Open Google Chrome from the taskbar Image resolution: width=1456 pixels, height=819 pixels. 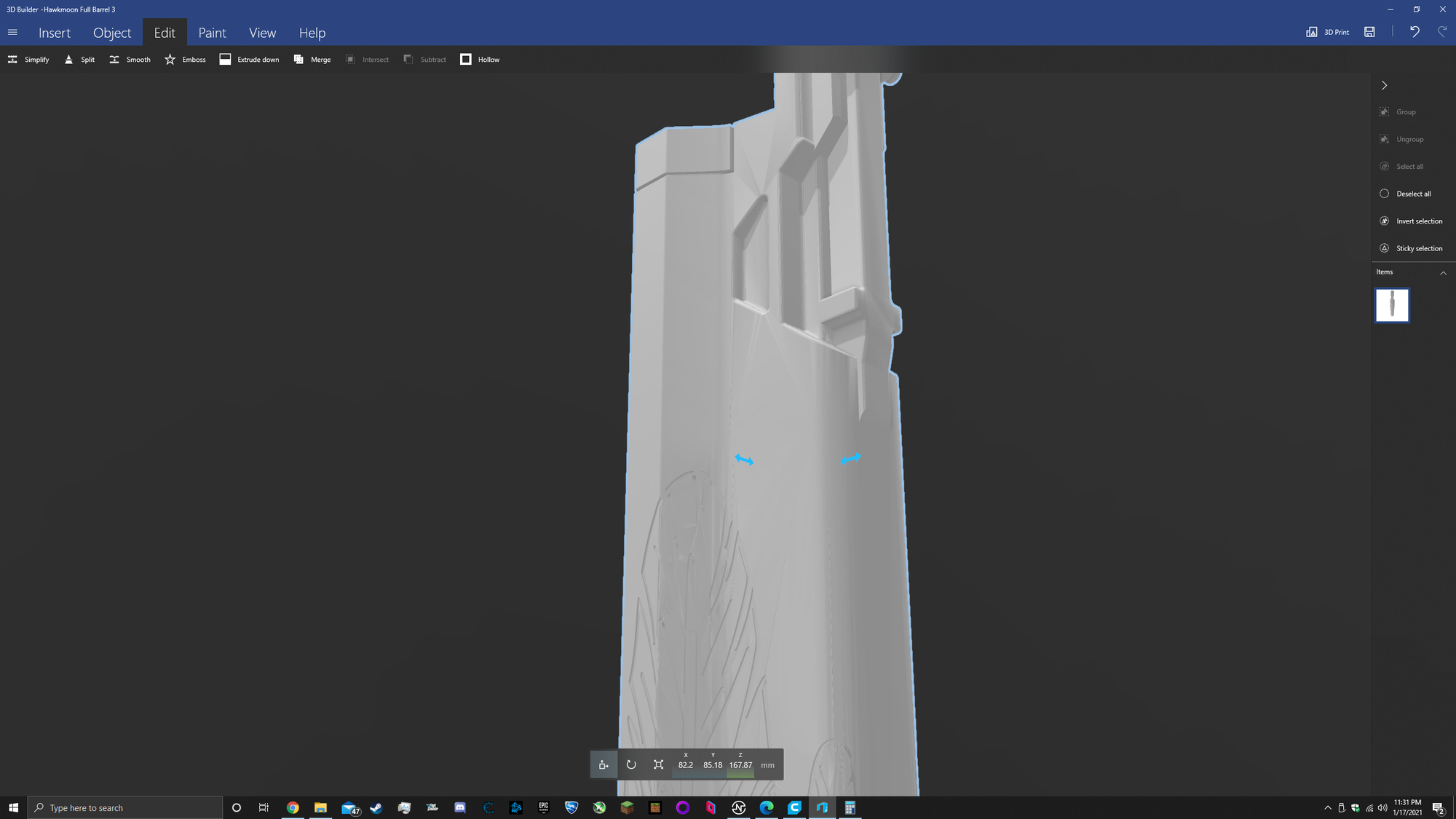pos(293,807)
